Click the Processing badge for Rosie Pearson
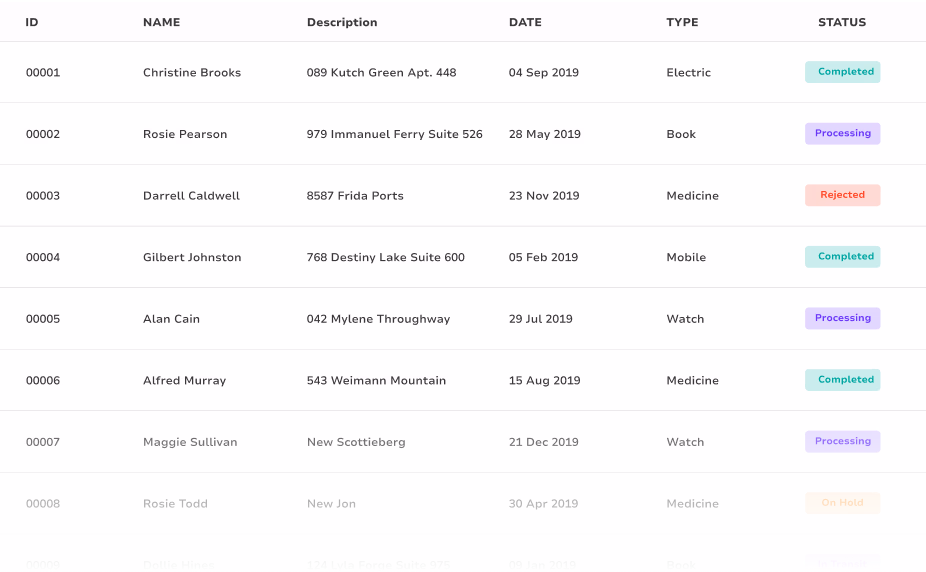This screenshot has width=926, height=572. 842,134
